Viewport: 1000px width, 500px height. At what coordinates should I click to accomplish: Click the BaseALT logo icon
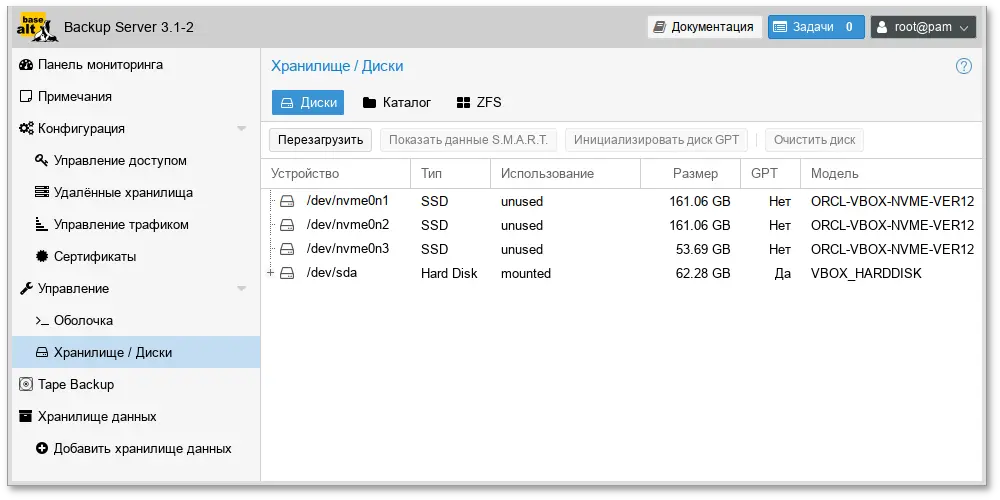tap(37, 28)
